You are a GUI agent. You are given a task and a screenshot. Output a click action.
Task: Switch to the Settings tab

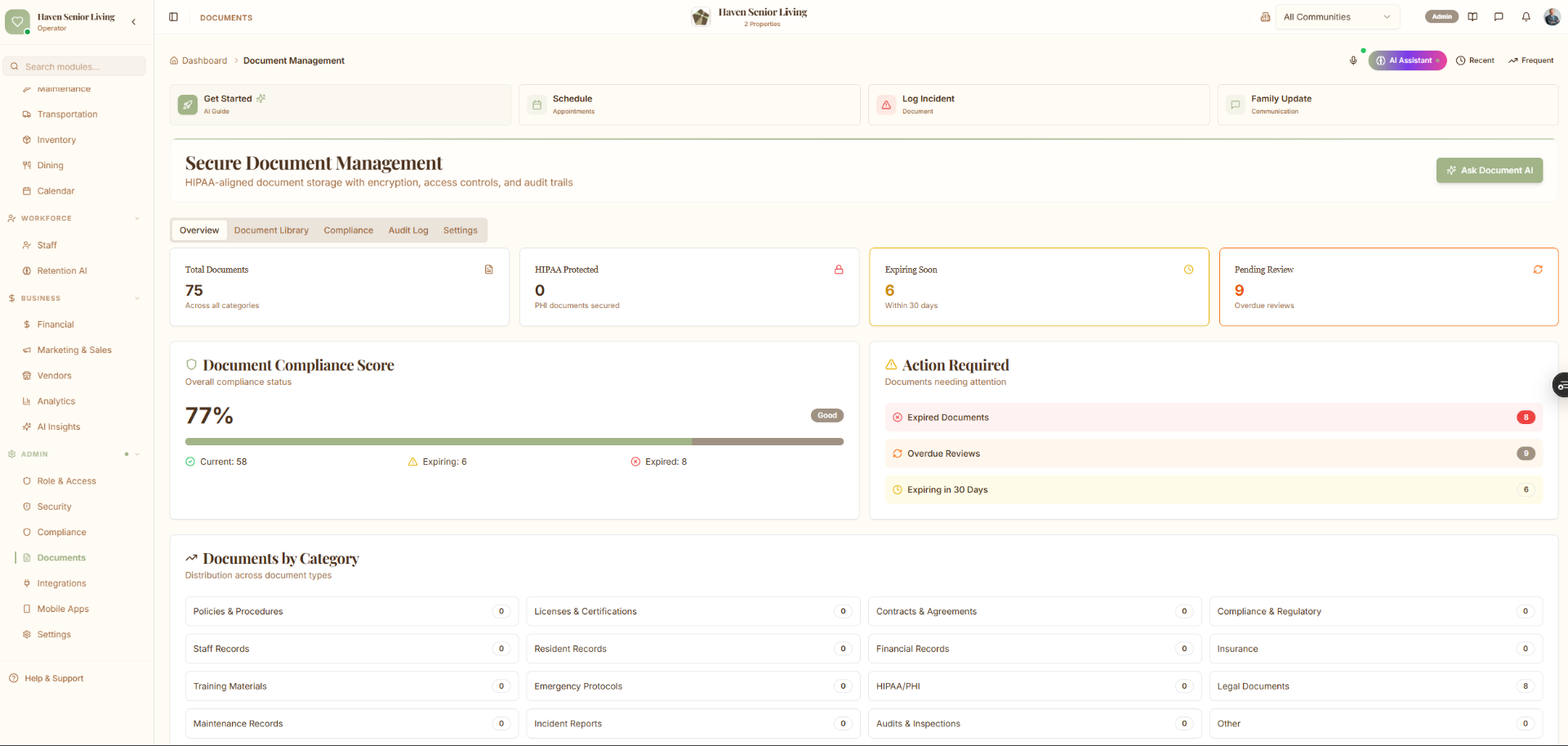coord(461,230)
